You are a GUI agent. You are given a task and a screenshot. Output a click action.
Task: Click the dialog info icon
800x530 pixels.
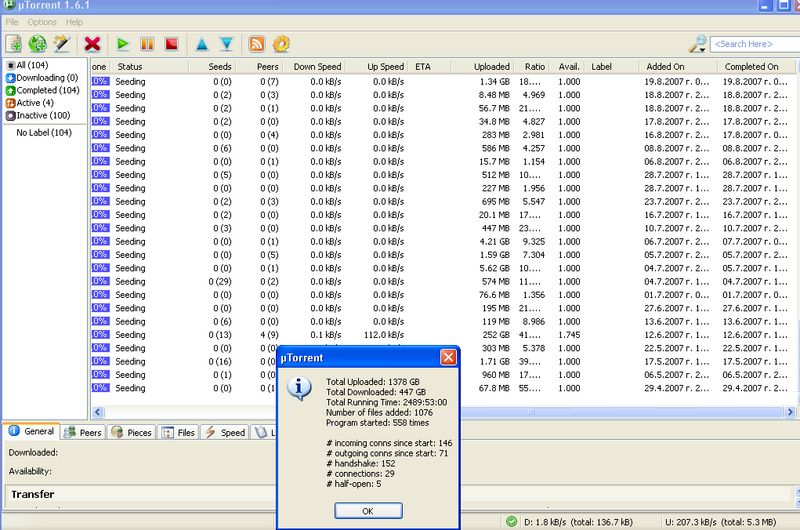tap(299, 389)
